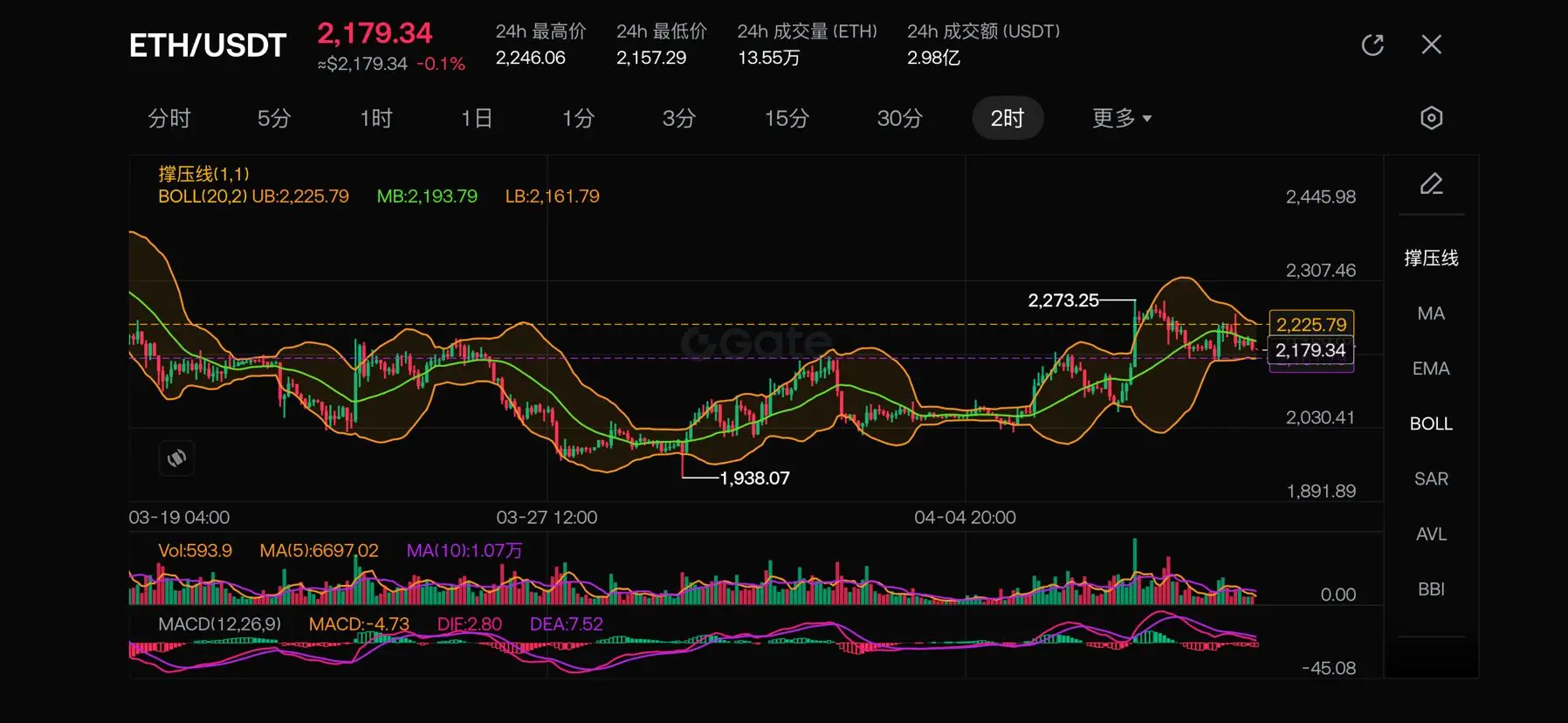The height and width of the screenshot is (723, 1568).
Task: Click the -0.1% price change value
Action: pos(441,64)
